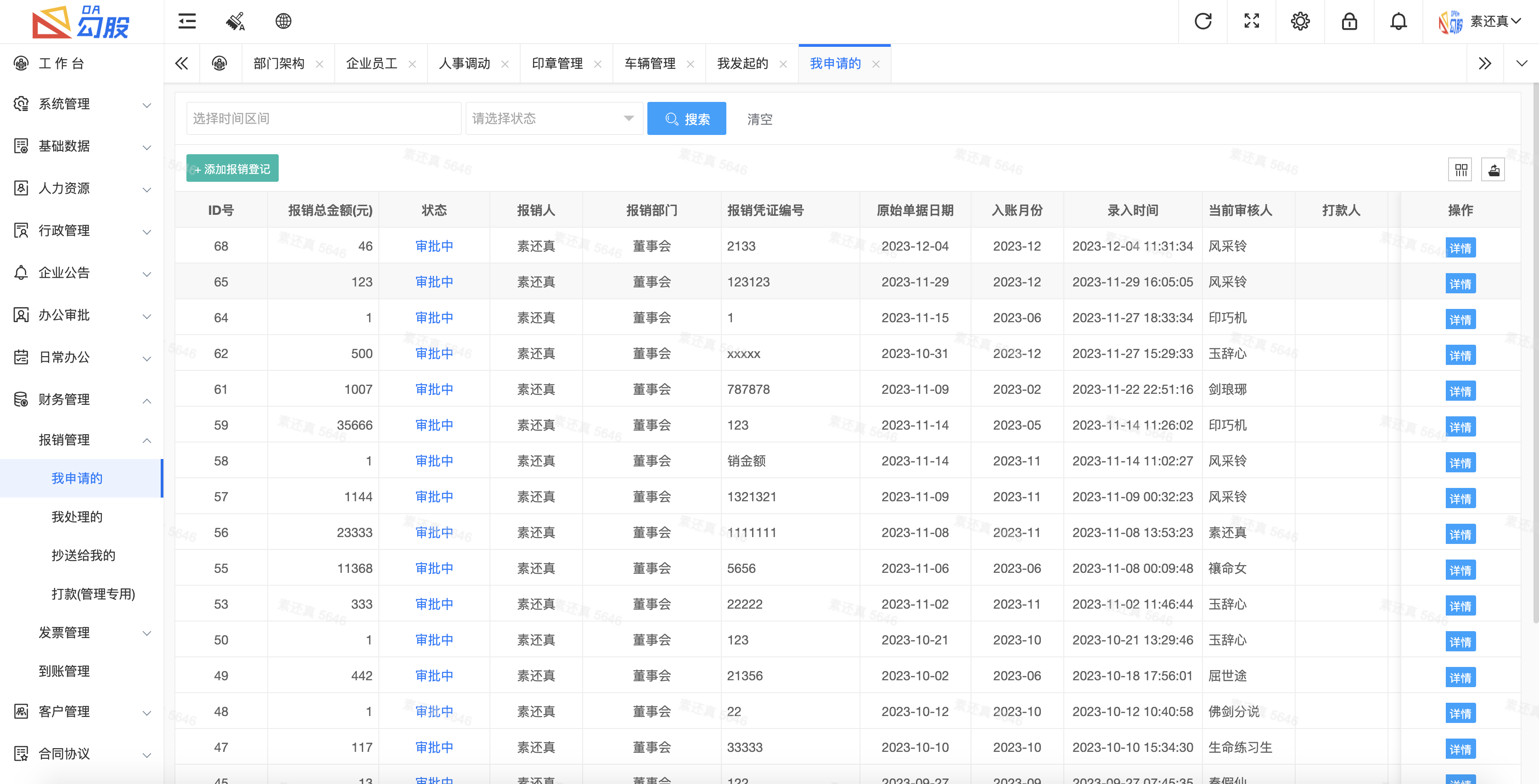Open 详情 for ID 61

pyautogui.click(x=1460, y=391)
